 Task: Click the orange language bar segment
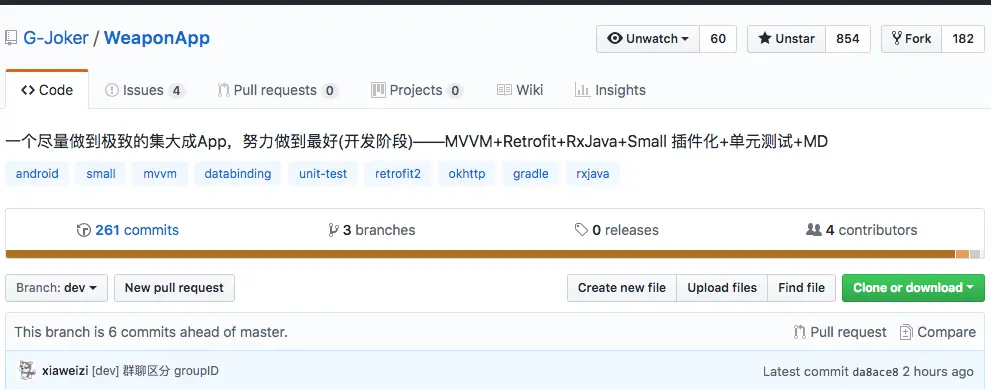click(x=962, y=254)
